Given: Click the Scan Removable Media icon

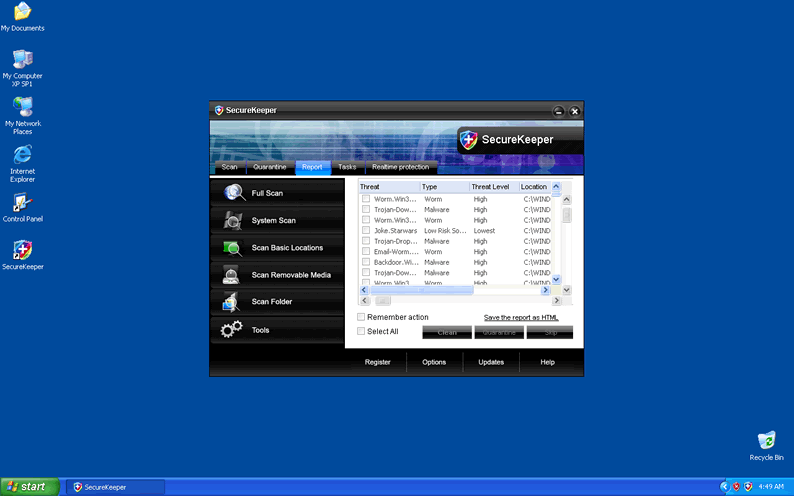Looking at the screenshot, I should [x=232, y=275].
